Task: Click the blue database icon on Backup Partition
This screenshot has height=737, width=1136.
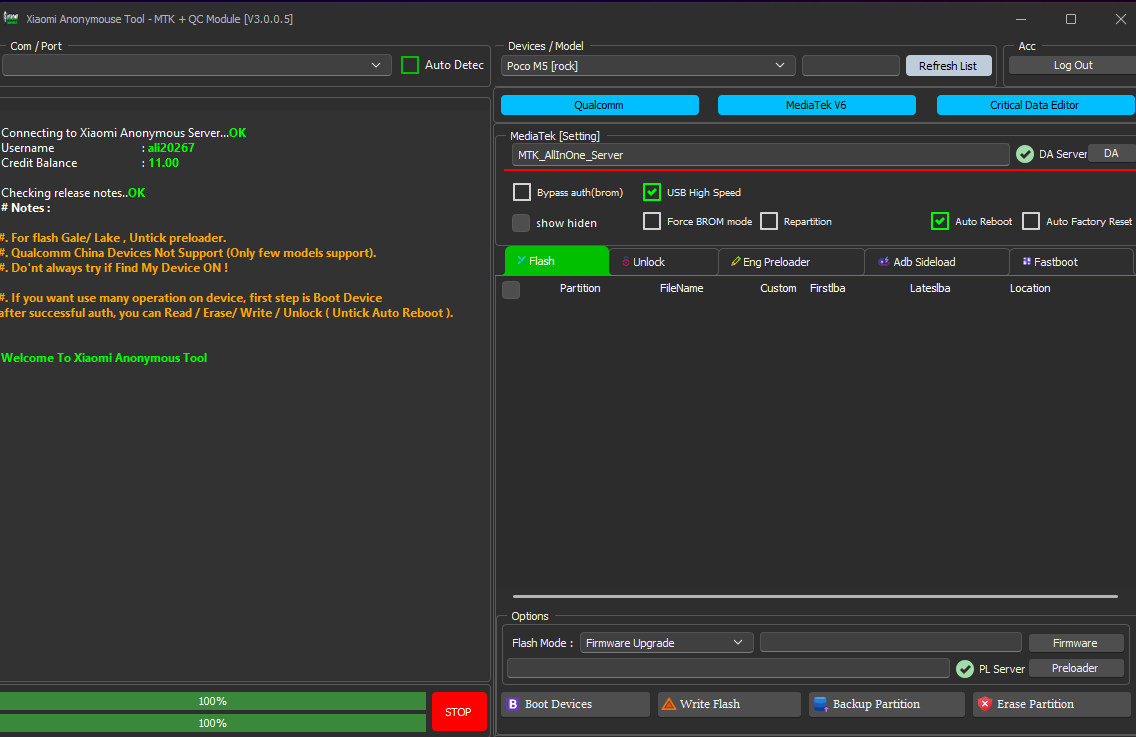Action: [821, 704]
